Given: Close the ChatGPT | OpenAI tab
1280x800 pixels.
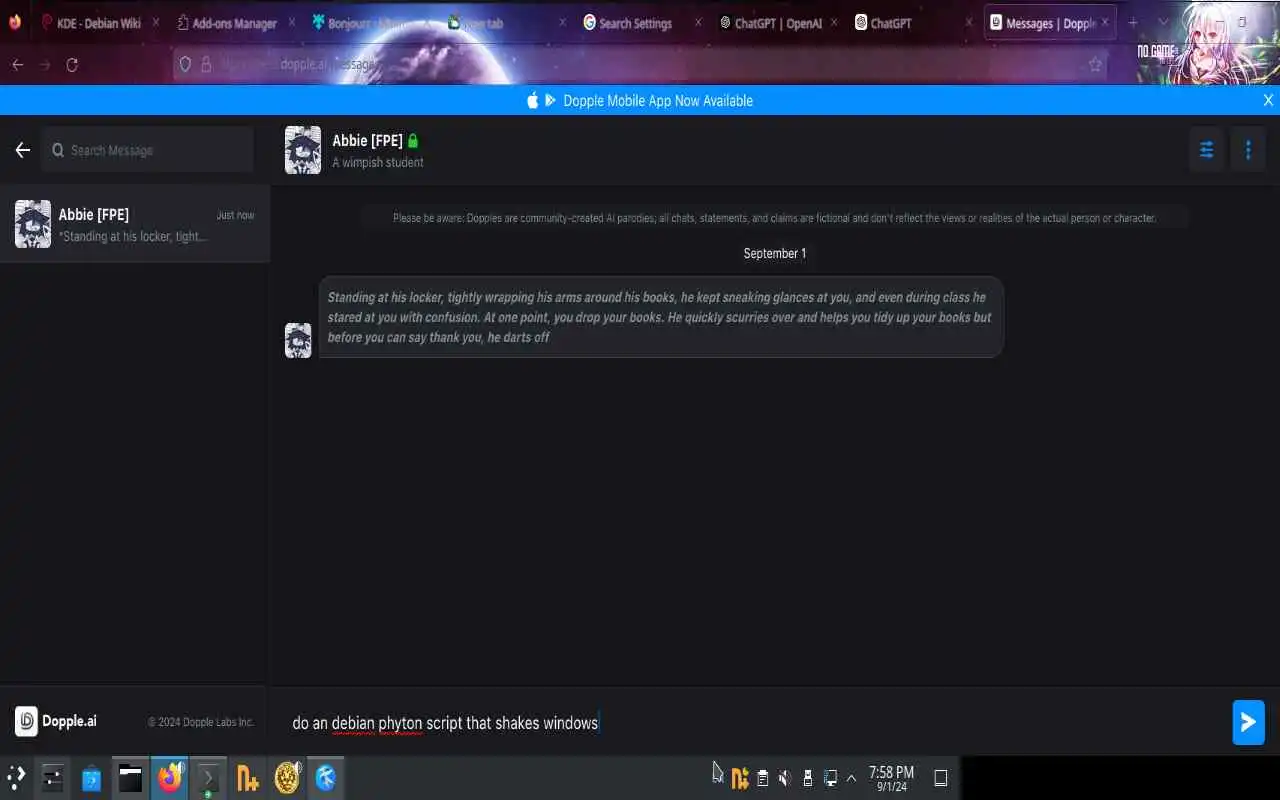Looking at the screenshot, I should click(834, 22).
